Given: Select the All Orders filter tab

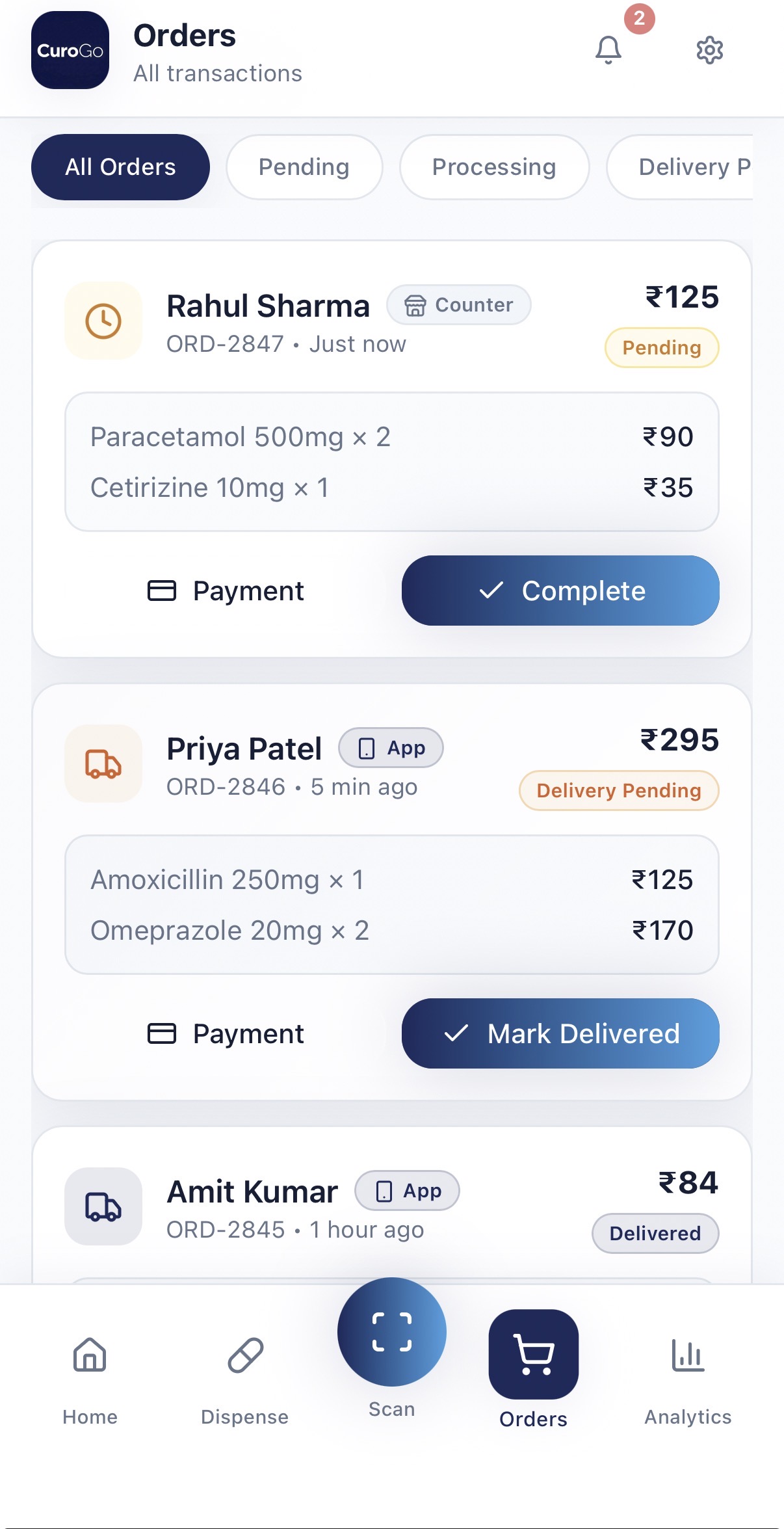Looking at the screenshot, I should tap(120, 167).
